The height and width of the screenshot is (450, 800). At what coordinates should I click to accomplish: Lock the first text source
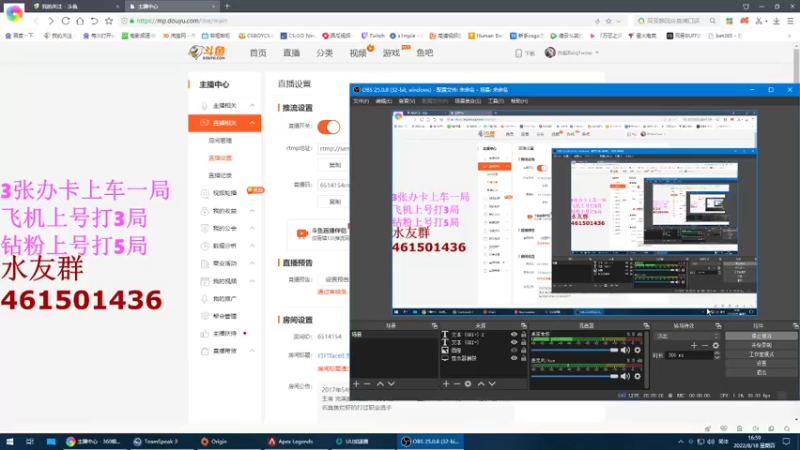[x=523, y=335]
